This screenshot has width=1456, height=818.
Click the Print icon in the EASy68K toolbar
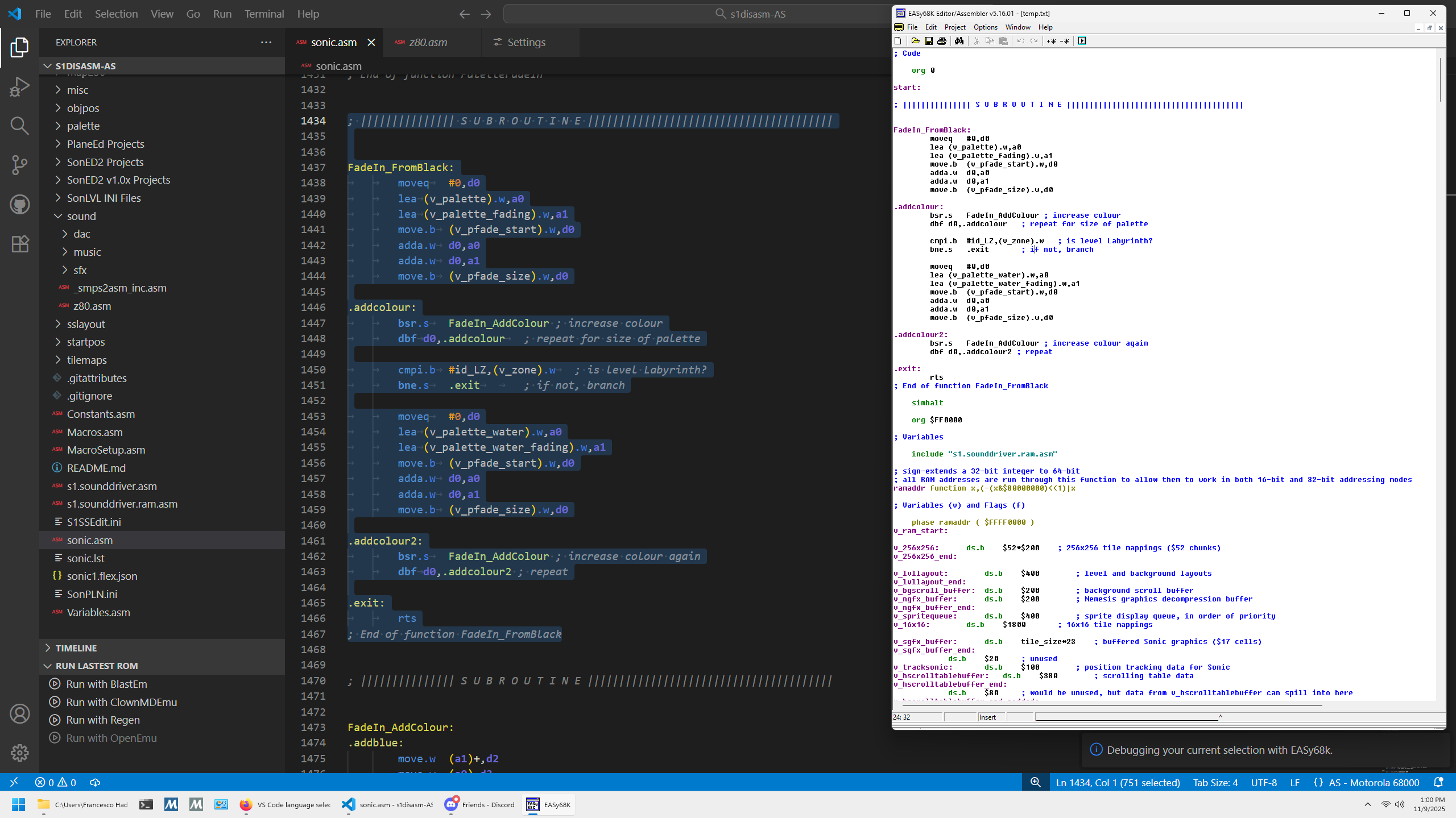tap(942, 40)
